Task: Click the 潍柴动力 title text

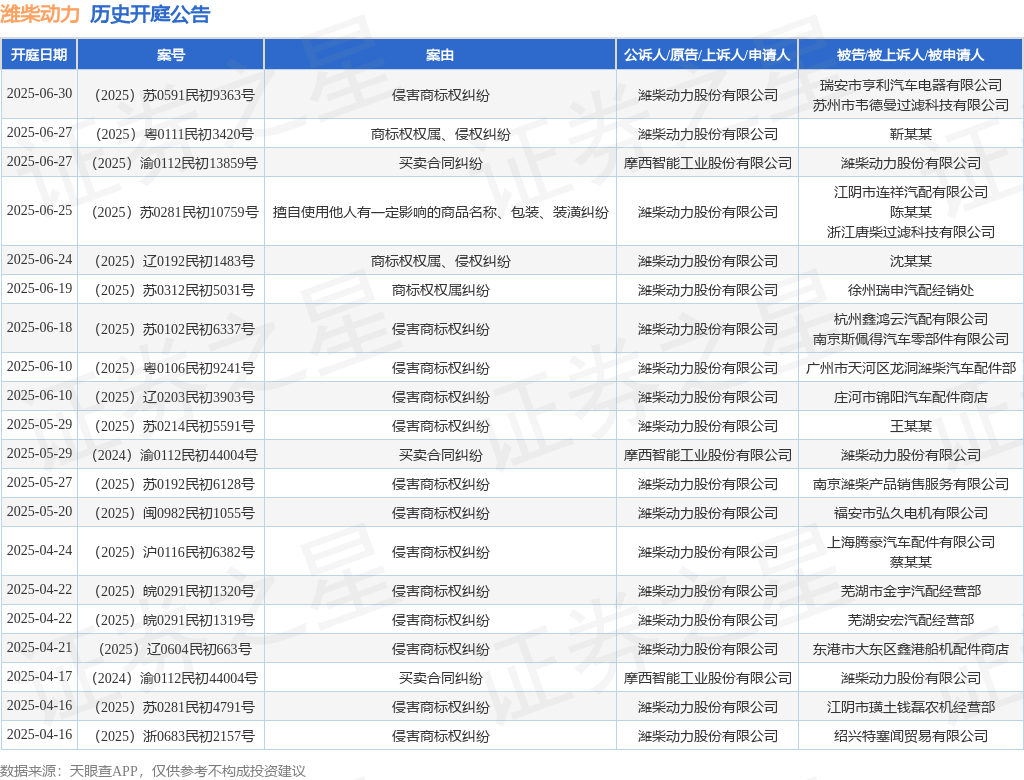Action: click(40, 14)
